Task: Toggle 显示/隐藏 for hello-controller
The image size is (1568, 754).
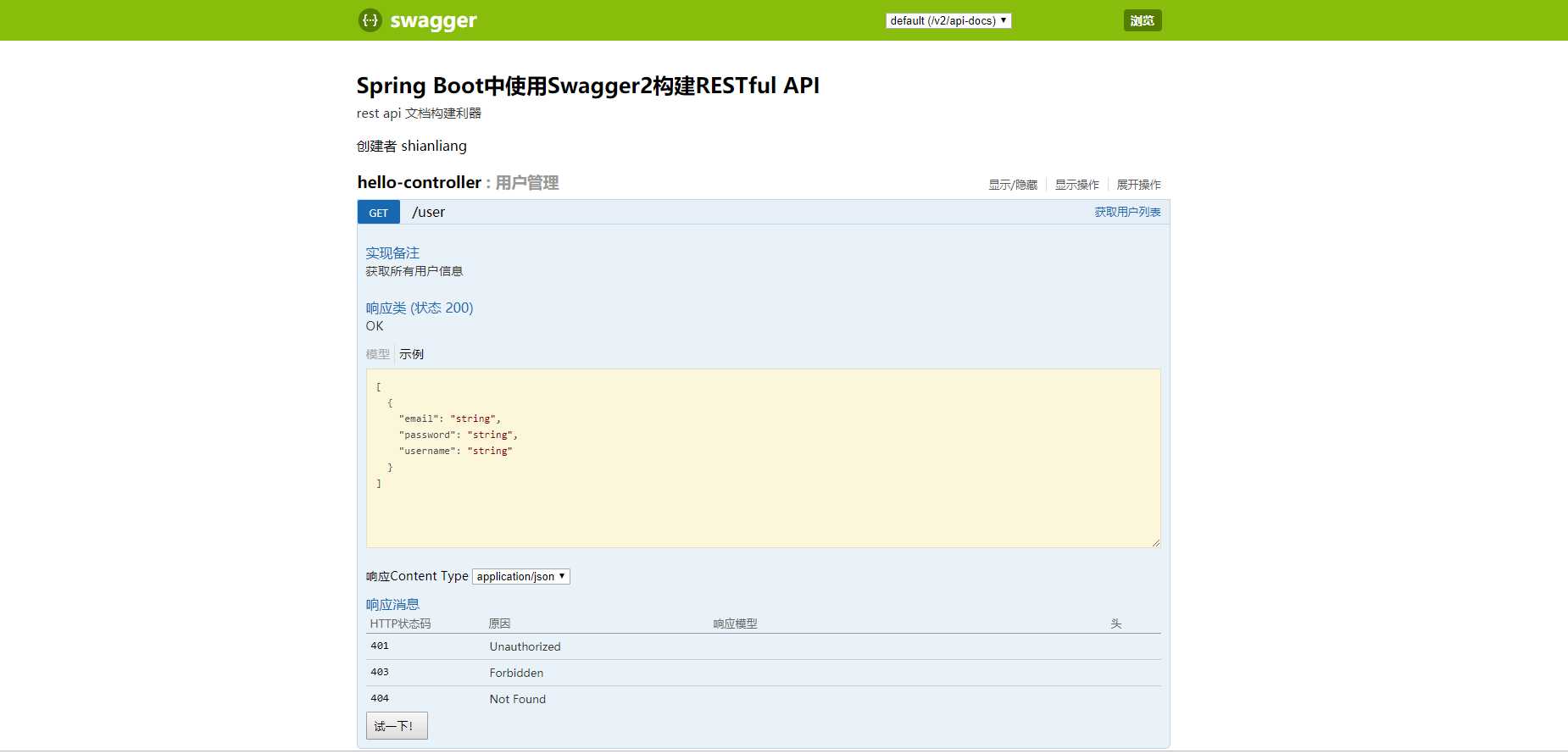Action: tap(1013, 185)
